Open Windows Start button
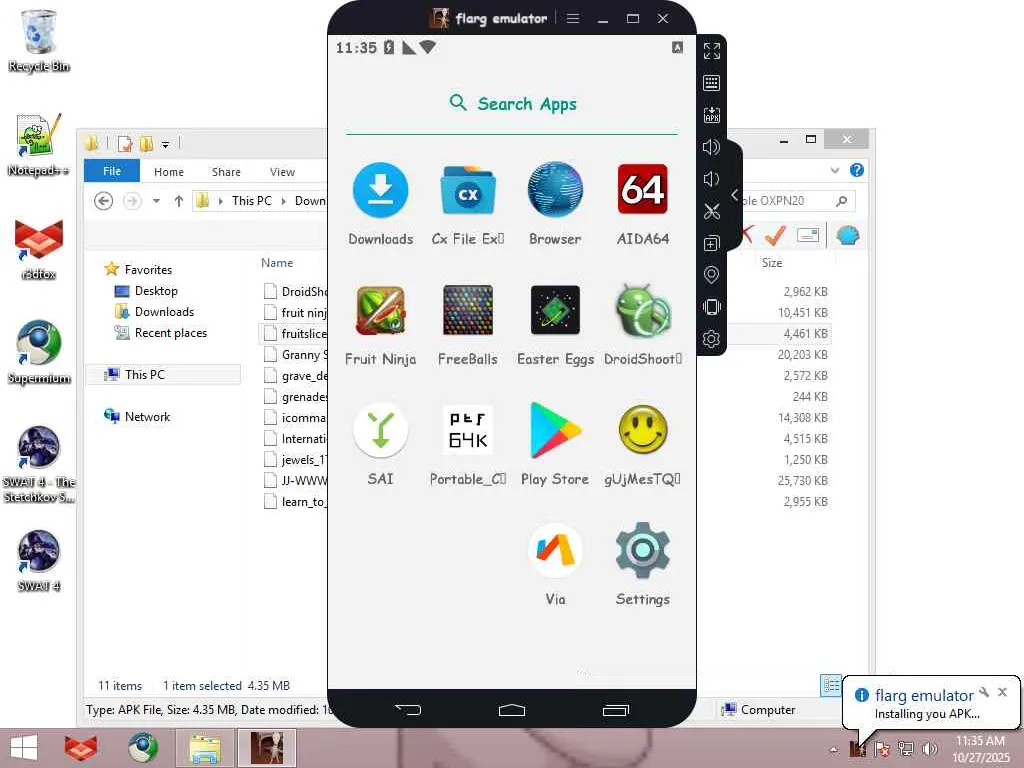 (x=24, y=748)
